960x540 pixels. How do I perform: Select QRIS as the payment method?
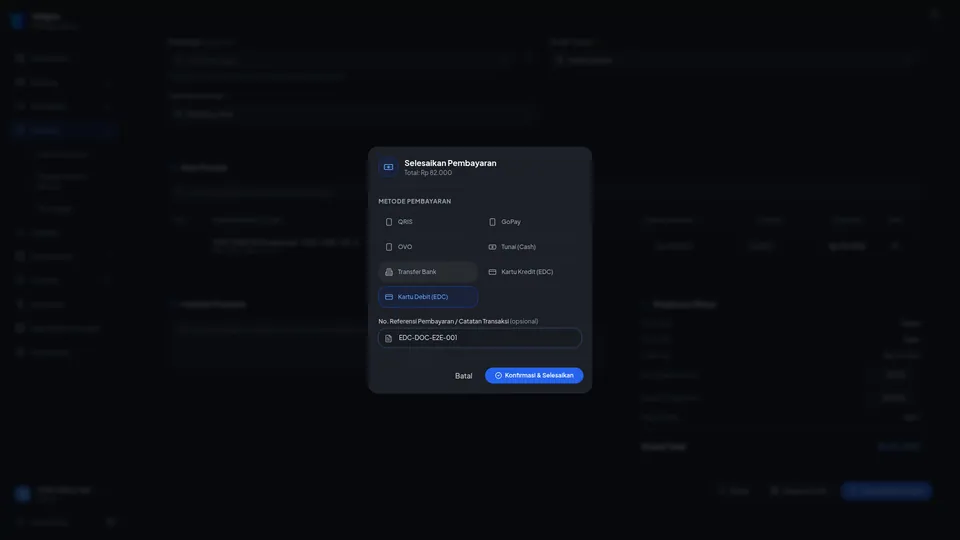(x=428, y=222)
